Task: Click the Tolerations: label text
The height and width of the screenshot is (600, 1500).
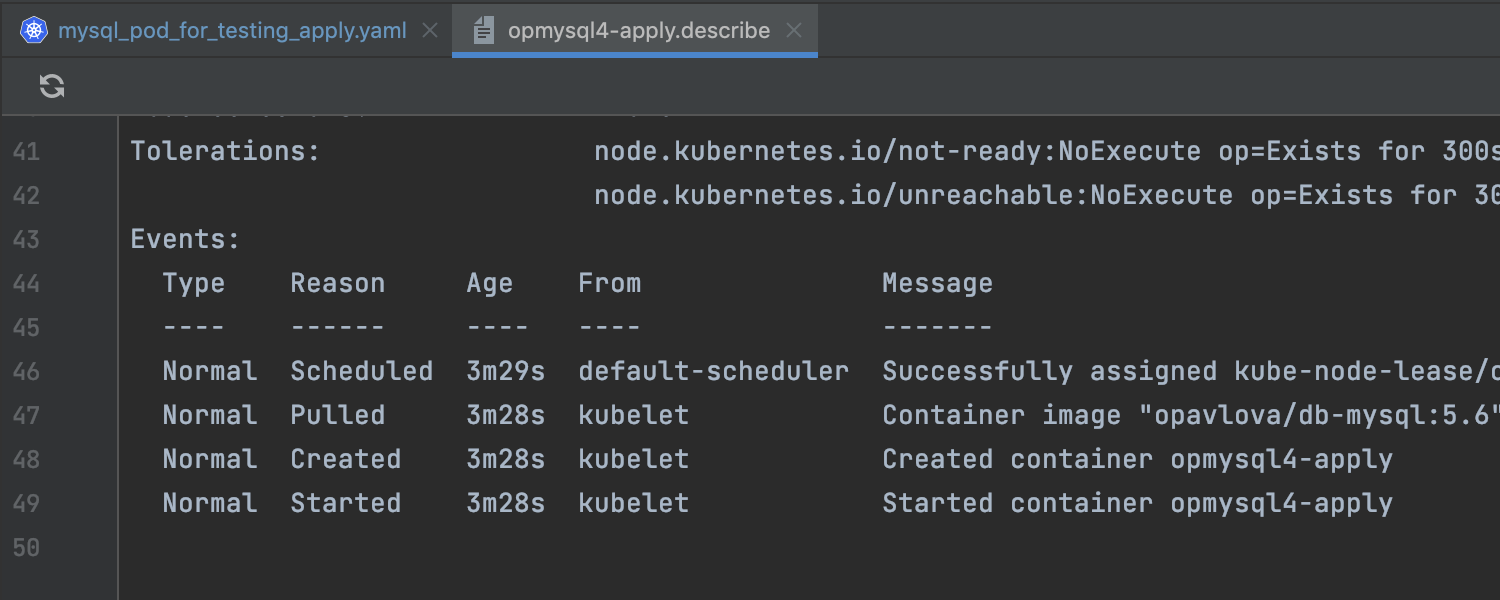Action: 225,152
